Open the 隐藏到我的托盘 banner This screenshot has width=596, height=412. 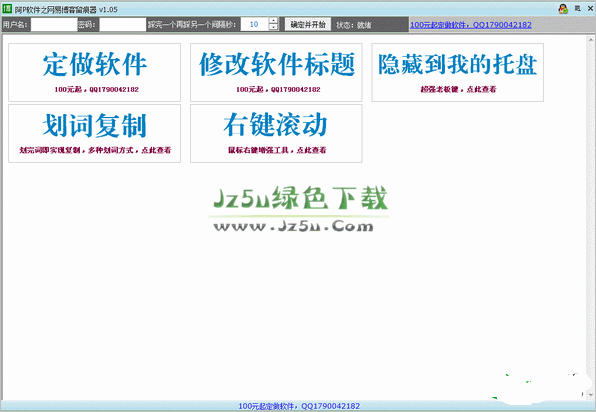(x=458, y=72)
